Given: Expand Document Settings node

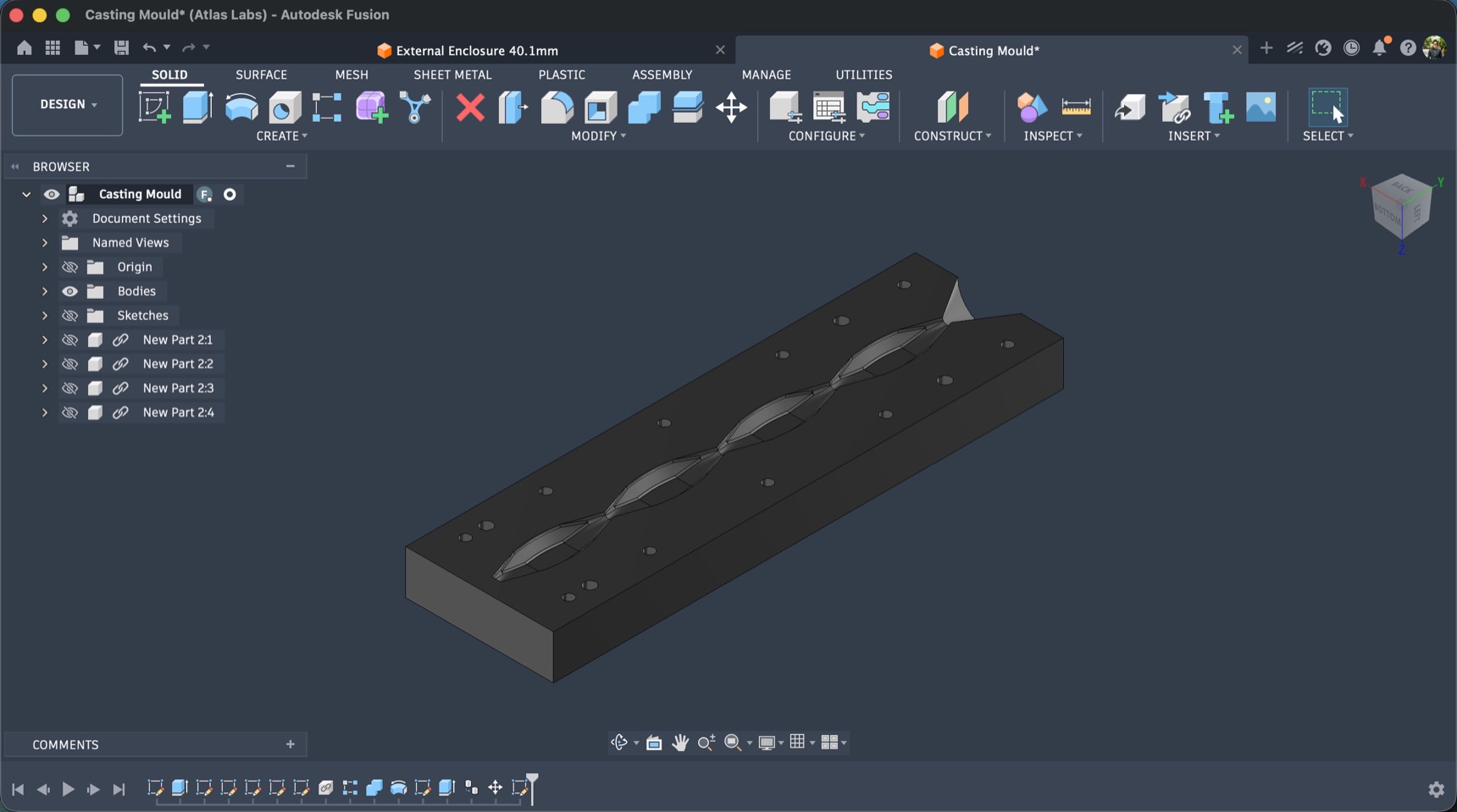Looking at the screenshot, I should click(45, 218).
